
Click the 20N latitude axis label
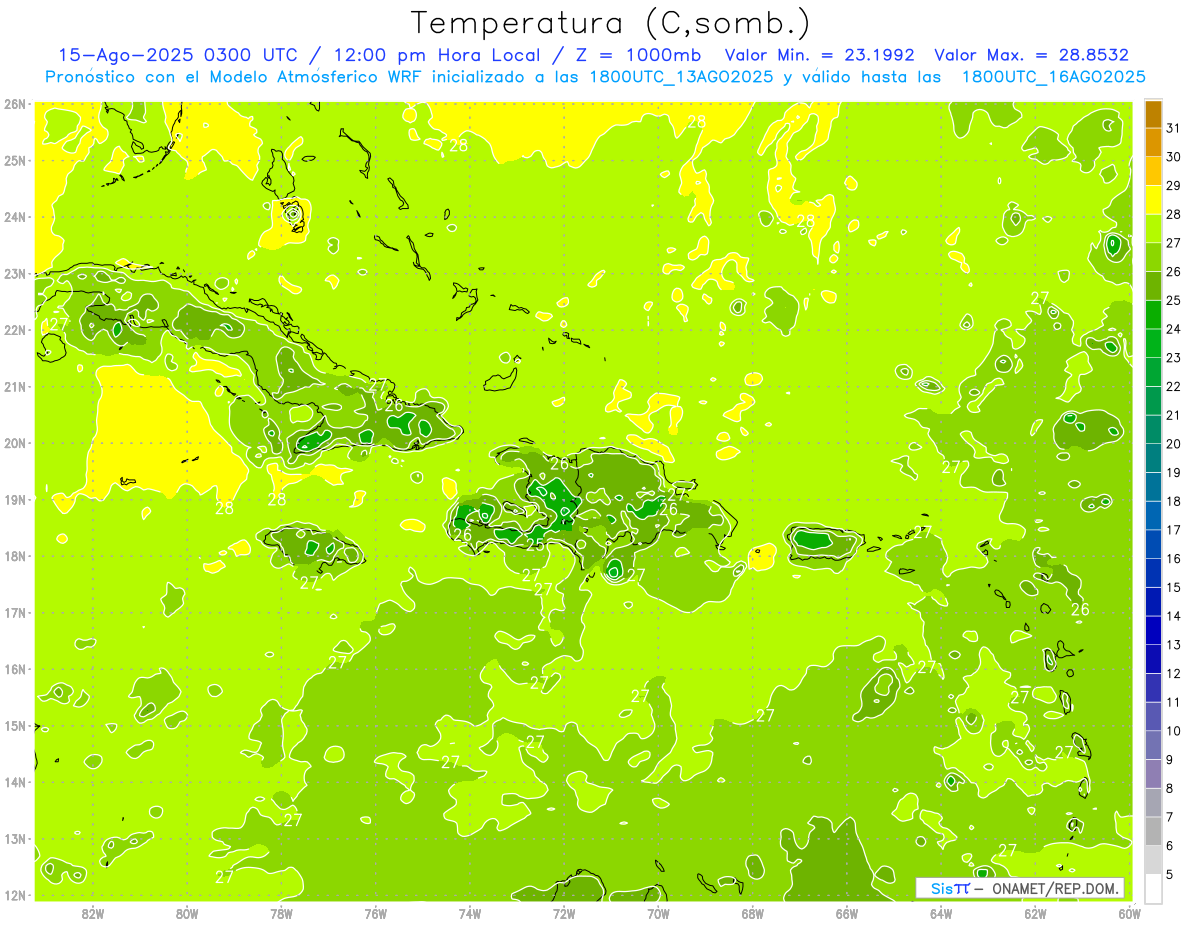(14, 443)
